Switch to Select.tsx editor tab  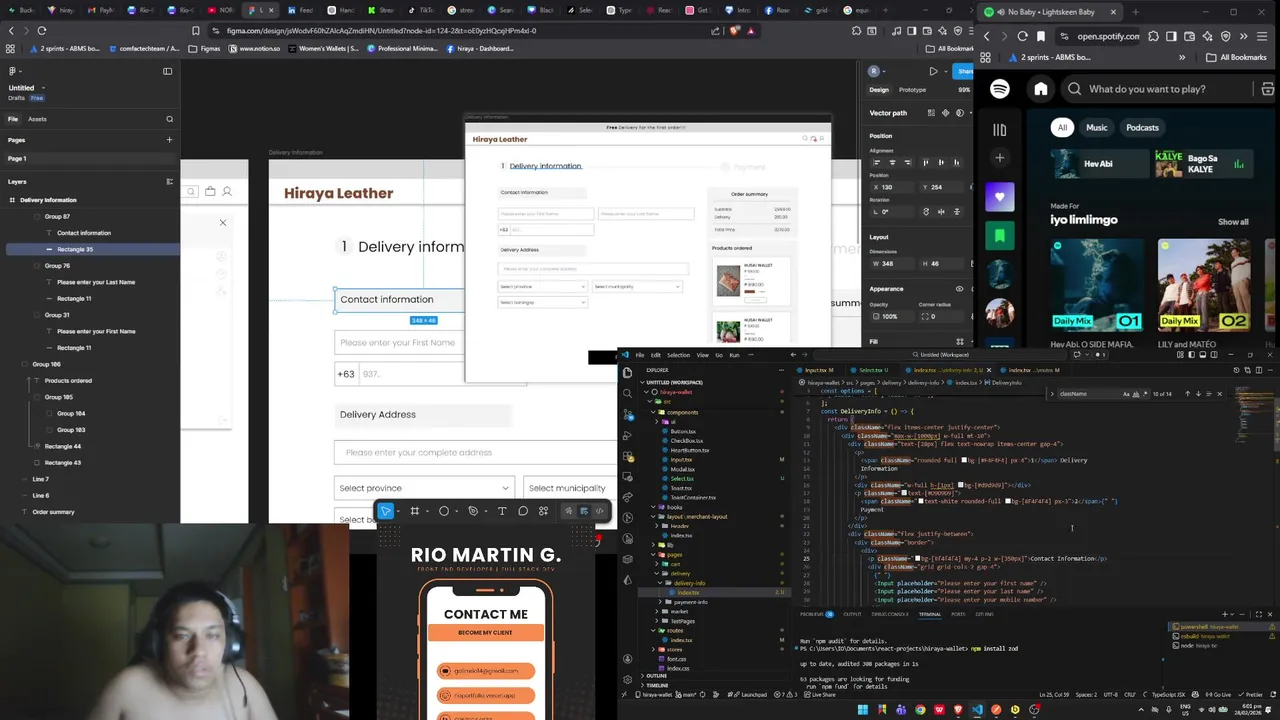point(873,370)
